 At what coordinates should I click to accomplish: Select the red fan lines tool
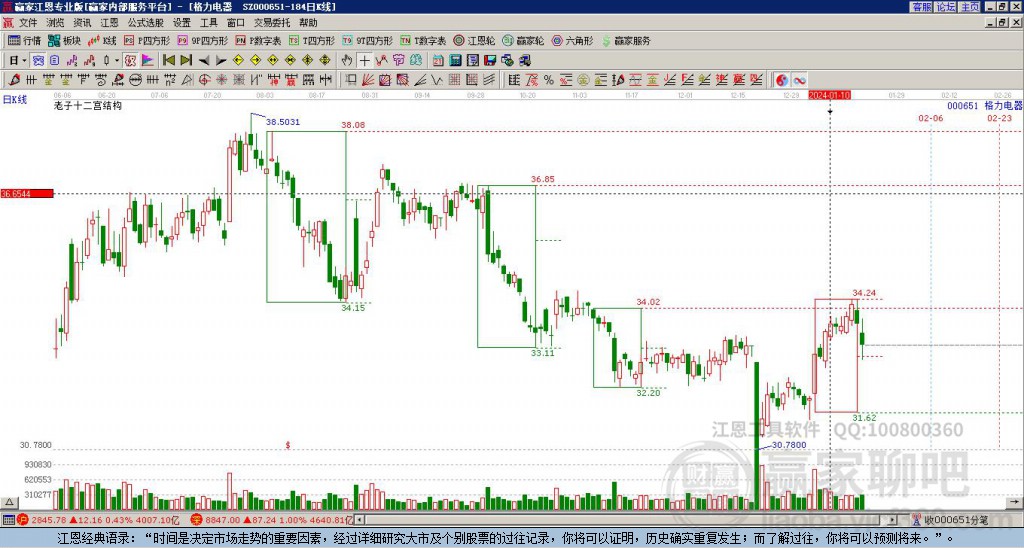368,80
